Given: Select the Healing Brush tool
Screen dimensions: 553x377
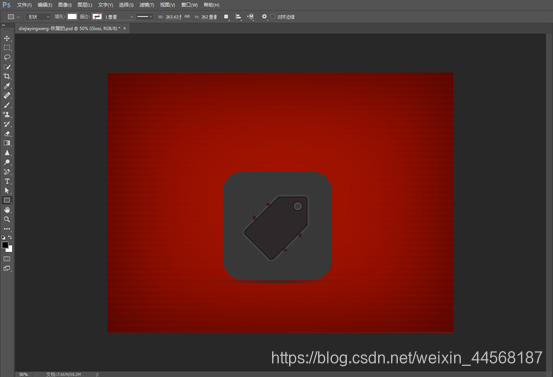Looking at the screenshot, I should pos(7,95).
